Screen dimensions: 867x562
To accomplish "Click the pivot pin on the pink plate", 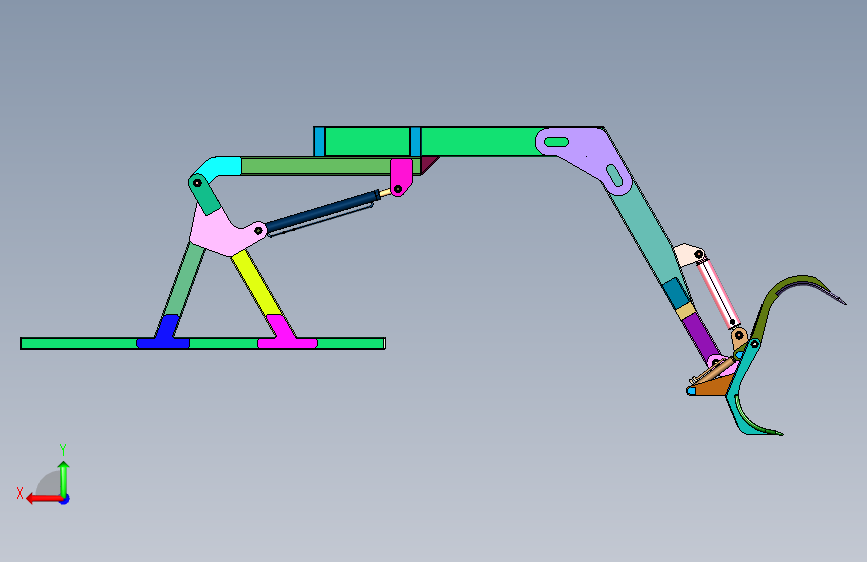I will click(x=258, y=230).
